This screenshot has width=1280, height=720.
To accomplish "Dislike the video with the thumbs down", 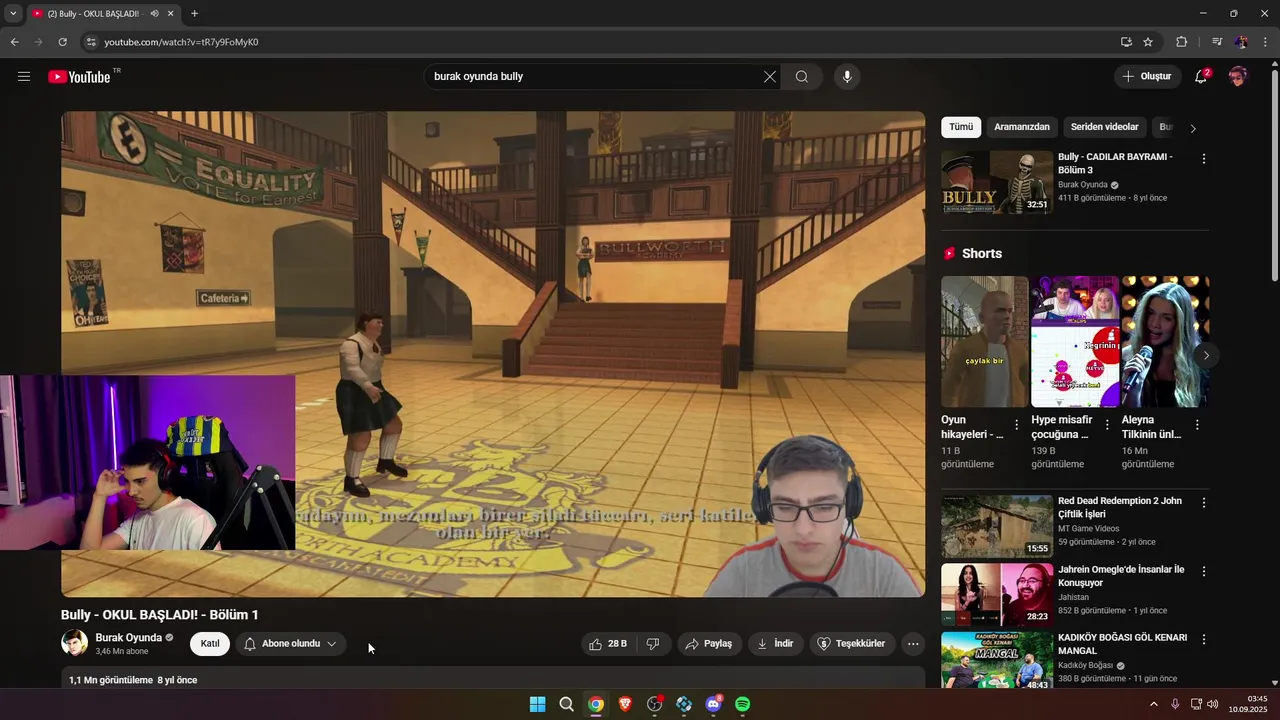I will tap(653, 644).
